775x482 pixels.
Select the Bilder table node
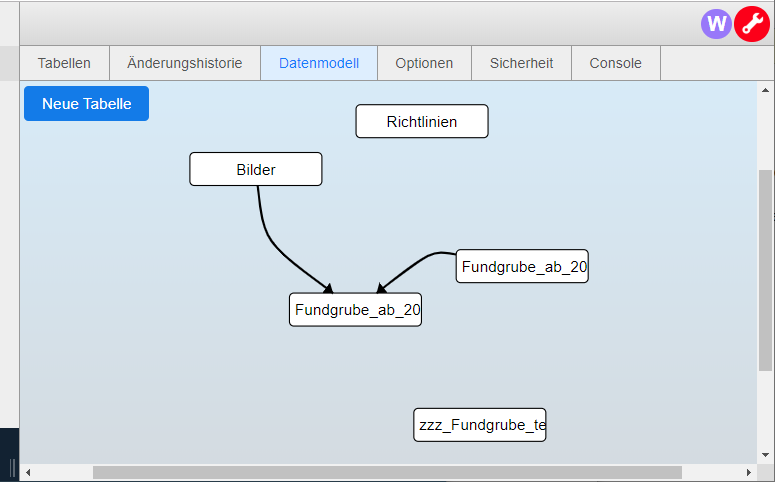tap(256, 170)
